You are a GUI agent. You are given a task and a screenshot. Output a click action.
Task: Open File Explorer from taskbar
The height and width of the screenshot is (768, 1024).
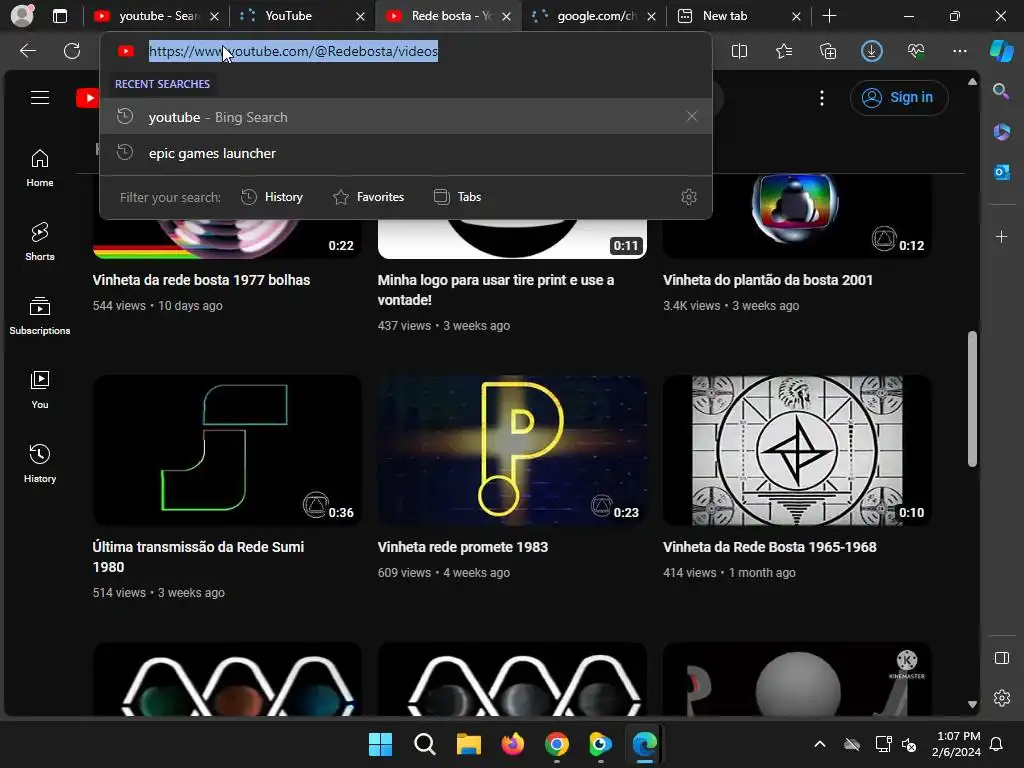click(x=468, y=744)
